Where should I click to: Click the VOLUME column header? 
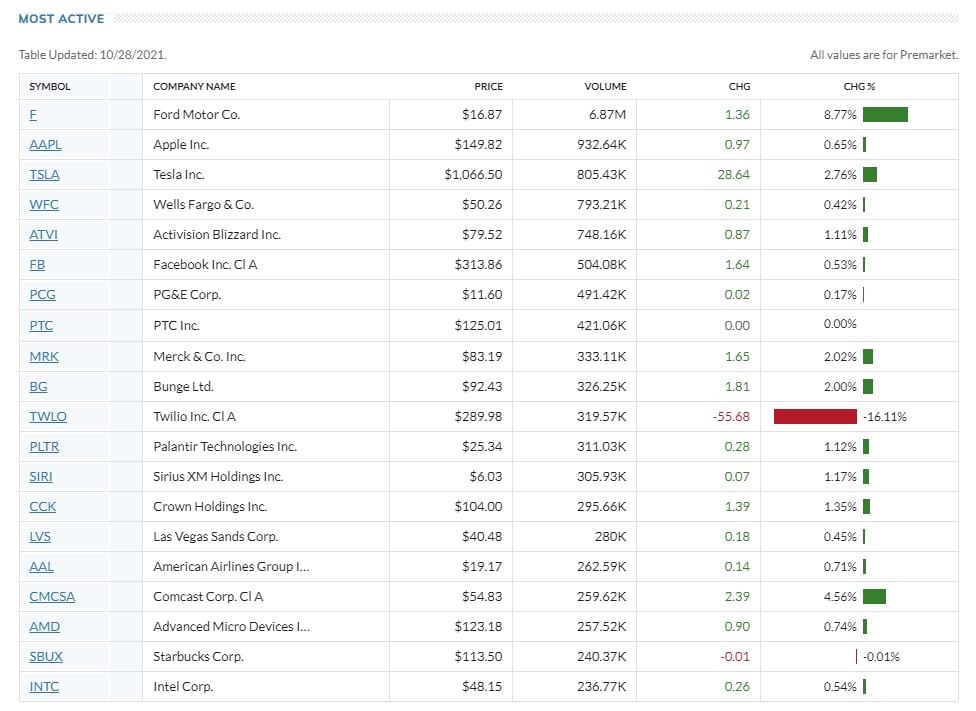click(x=605, y=87)
